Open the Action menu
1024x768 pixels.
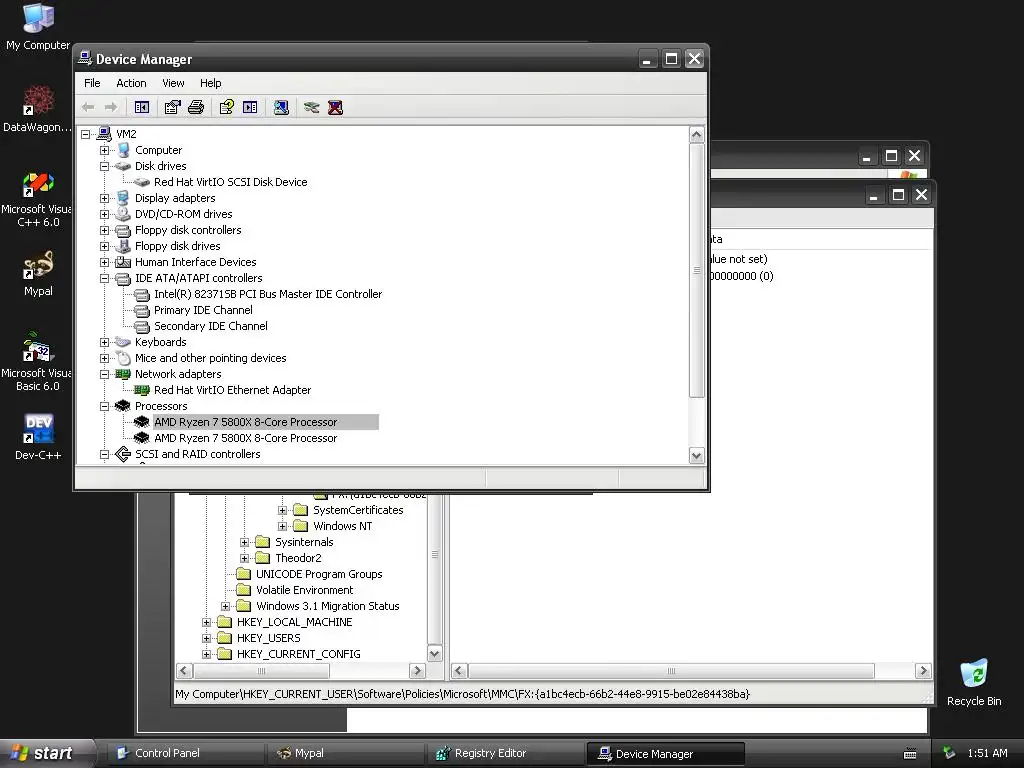click(131, 83)
